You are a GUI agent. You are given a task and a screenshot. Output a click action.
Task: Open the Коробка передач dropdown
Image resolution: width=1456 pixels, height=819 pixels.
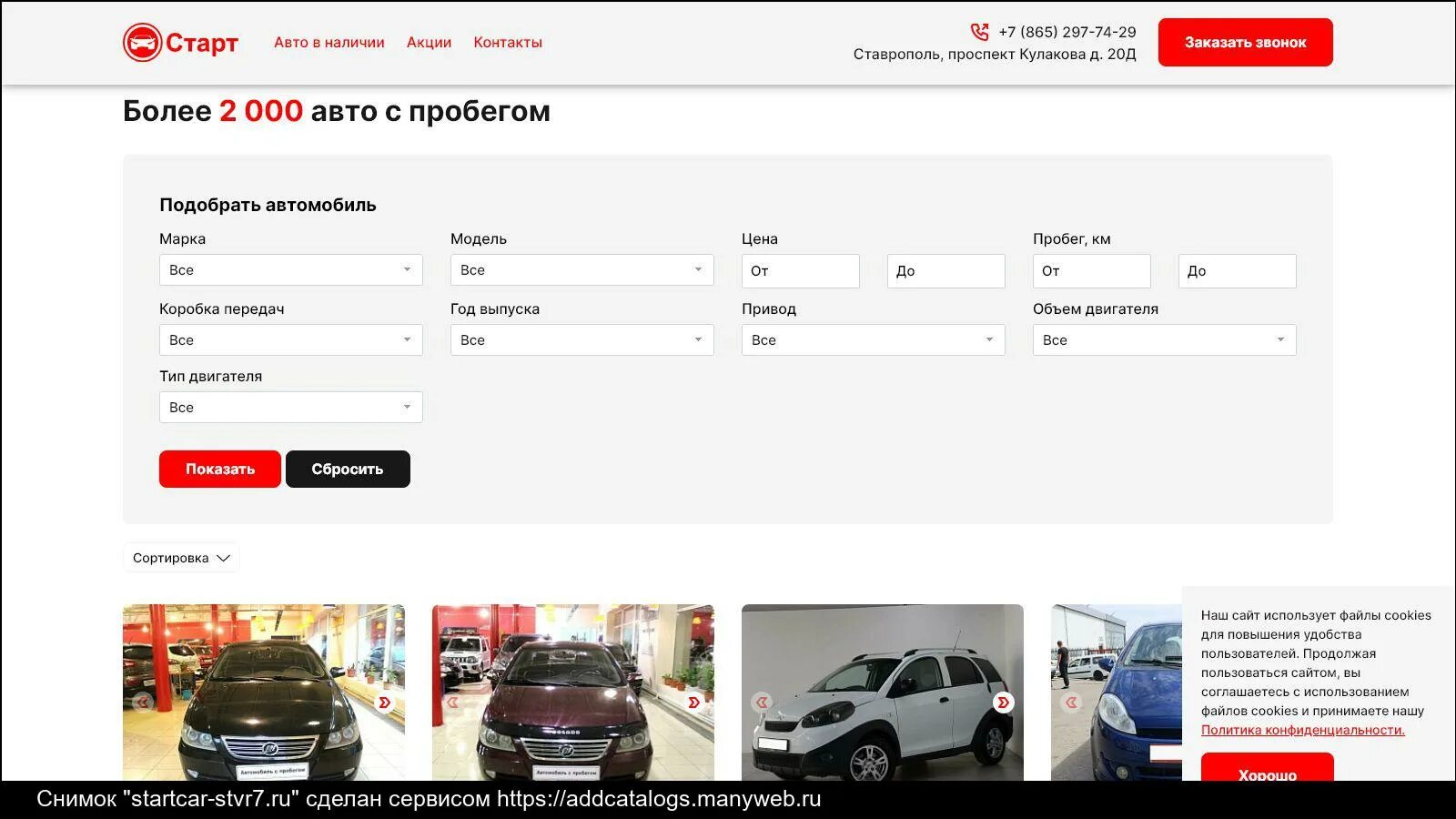pyautogui.click(x=290, y=339)
